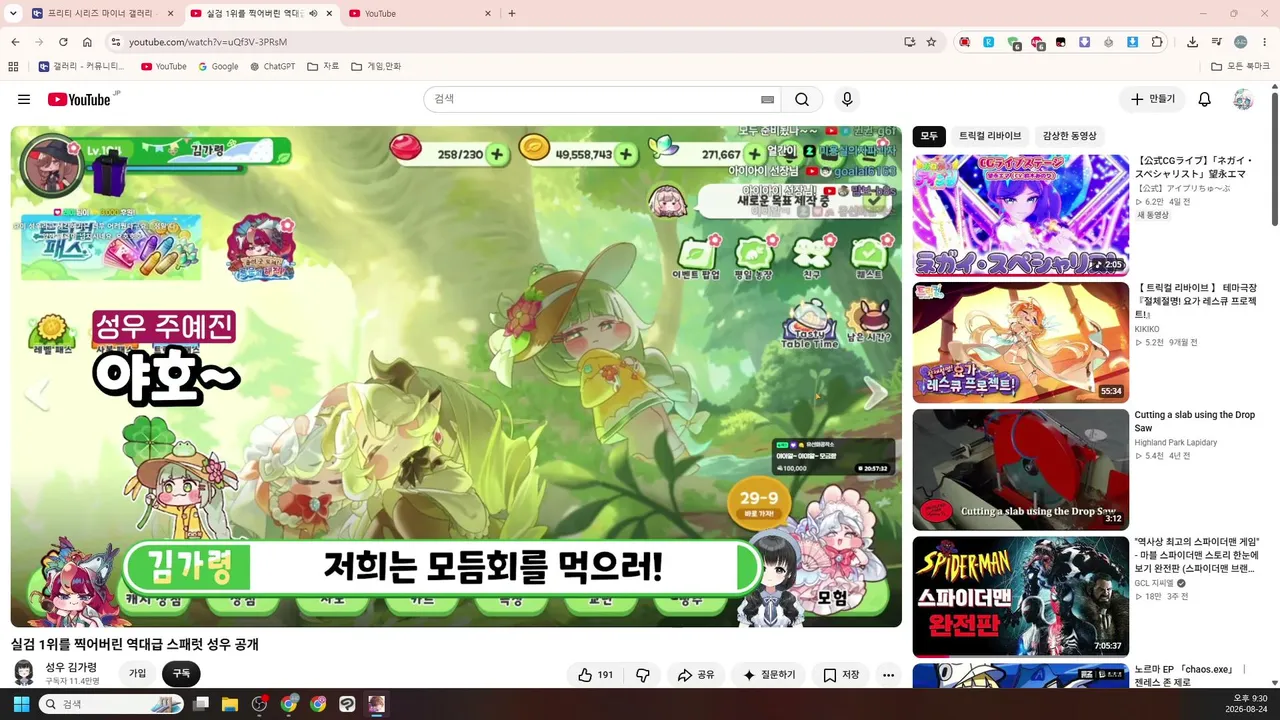This screenshot has width=1280, height=720.
Task: Open the Chrome three-dot menu
Action: (x=1265, y=42)
